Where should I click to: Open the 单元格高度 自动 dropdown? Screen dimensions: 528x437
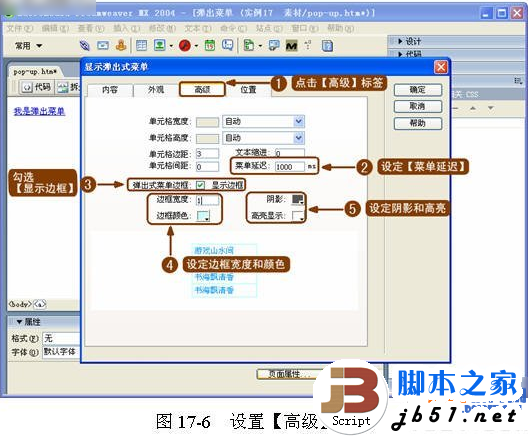[263, 138]
